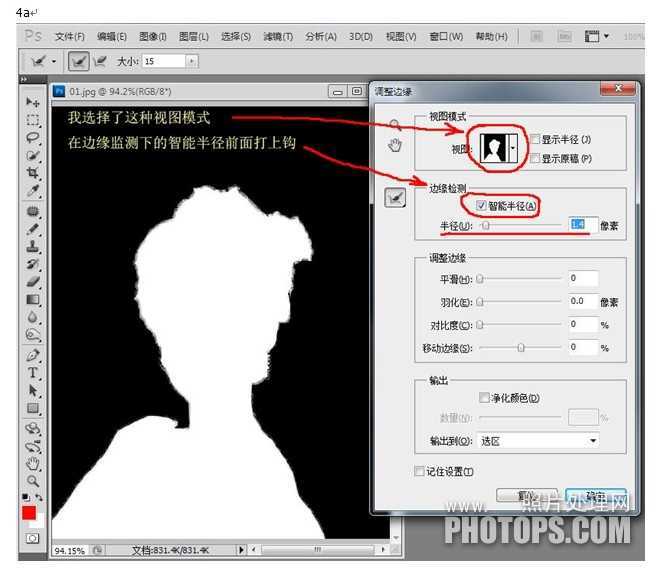Open 输出到(O) dropdown showing 选区
This screenshot has height=575, width=659.
[x=538, y=441]
